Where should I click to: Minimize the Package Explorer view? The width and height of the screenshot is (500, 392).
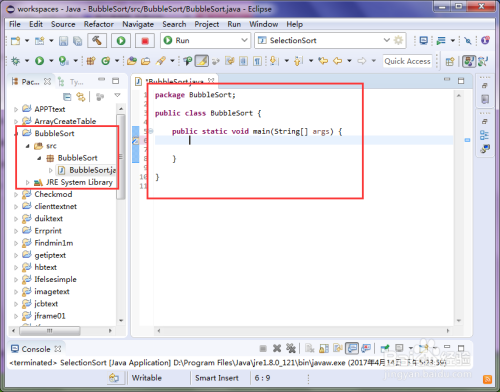101,80
